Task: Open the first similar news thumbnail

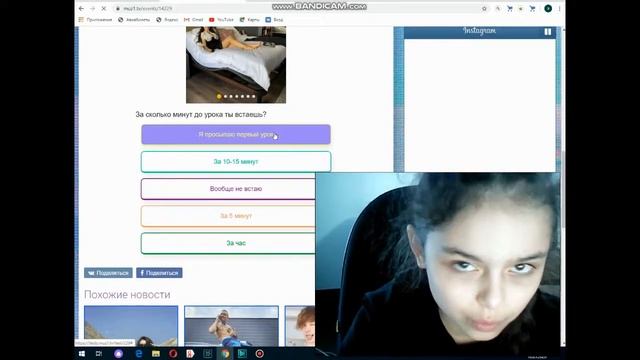Action: tap(131, 326)
